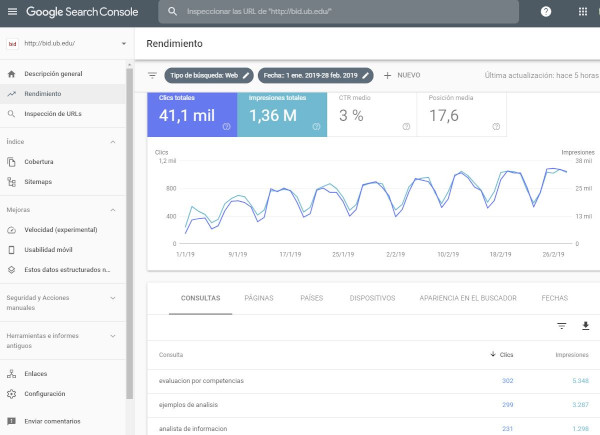
Task: Click the sitemap tree icon beside Sitemaps
Action: tap(11, 182)
